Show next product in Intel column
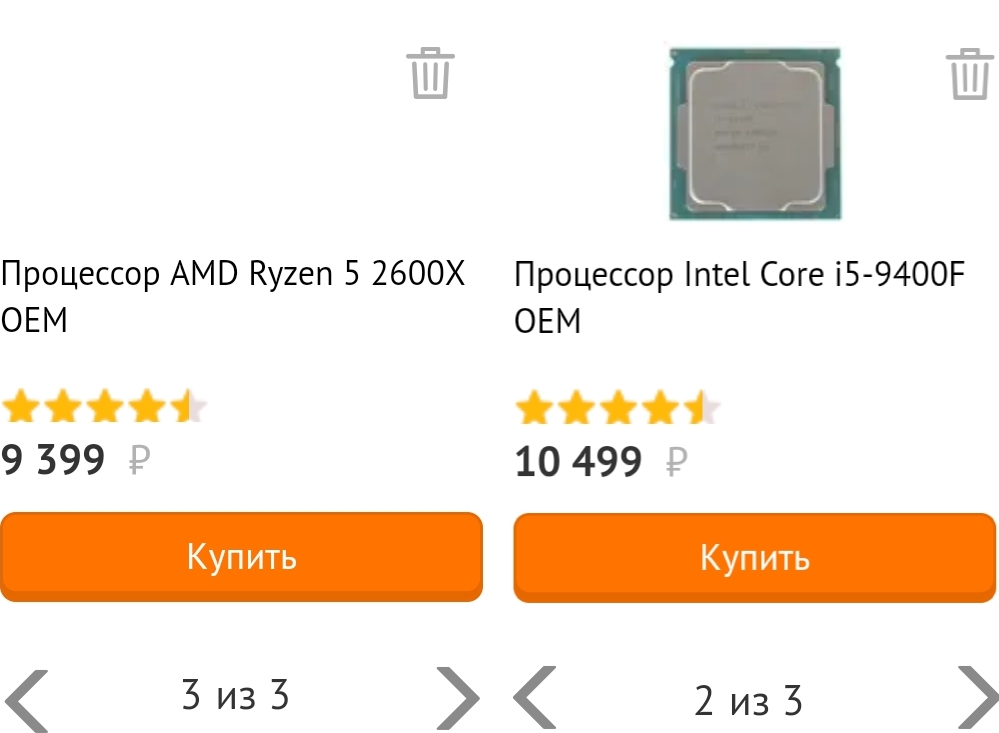Image resolution: width=999 pixels, height=733 pixels. 979,698
